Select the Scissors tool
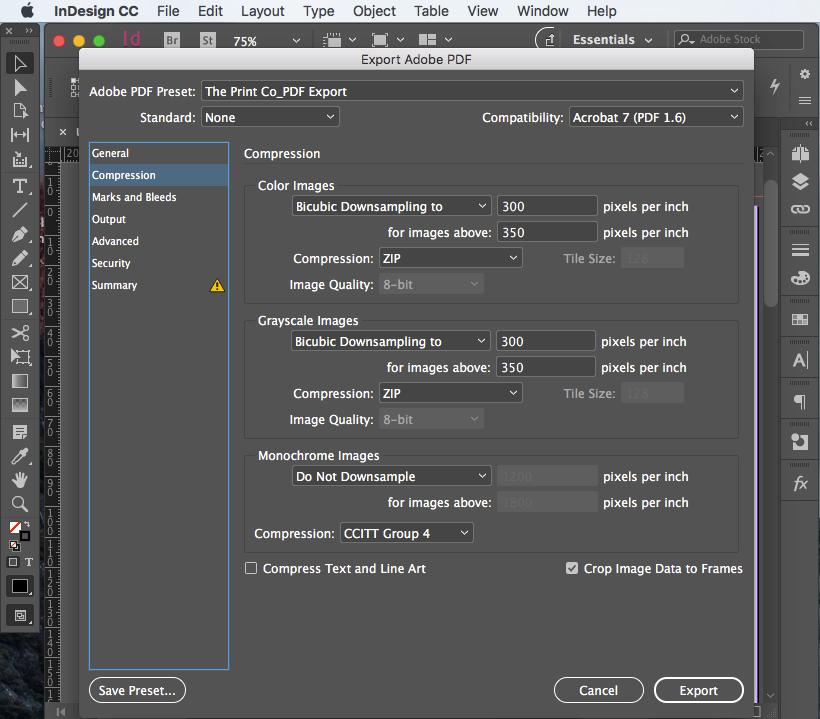This screenshot has width=820, height=719. [x=20, y=333]
